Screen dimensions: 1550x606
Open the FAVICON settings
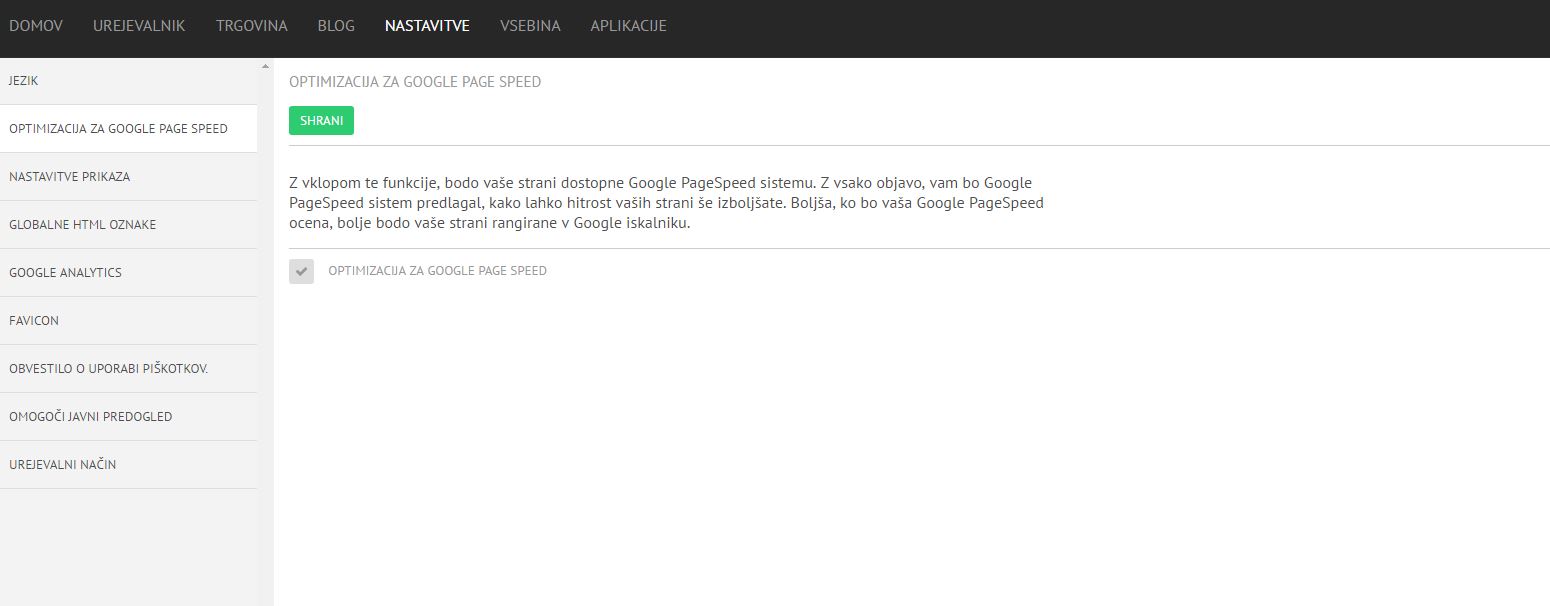point(128,321)
